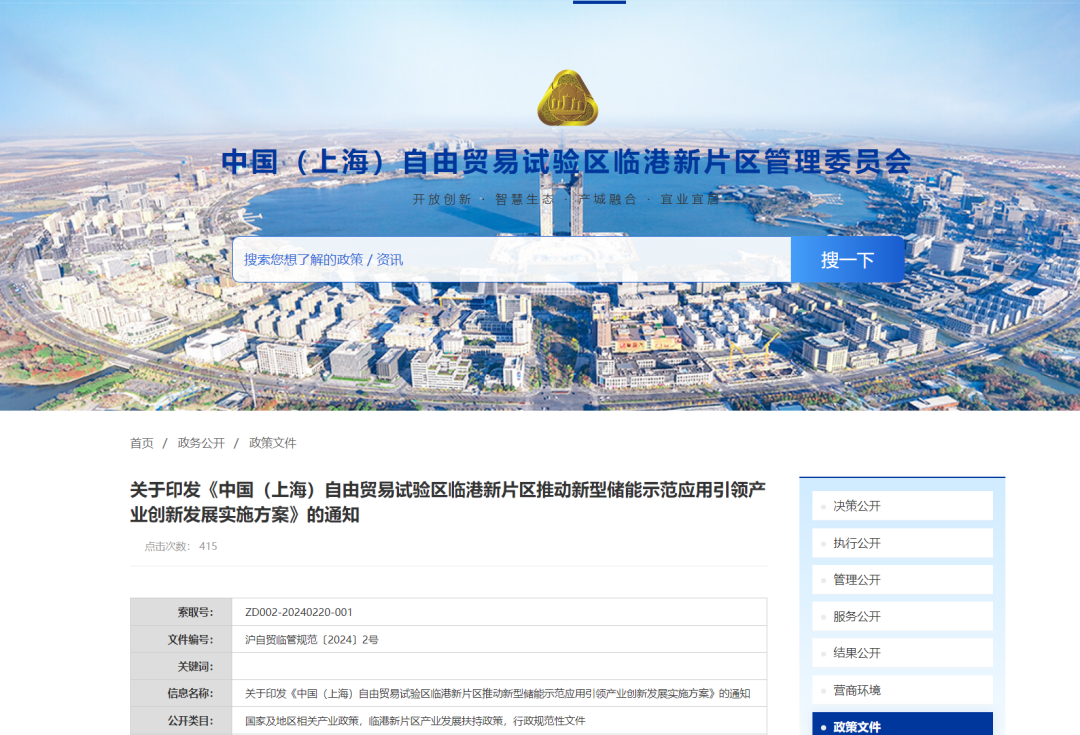Choose 结果公开 from the side menu
The width and height of the screenshot is (1080, 735).
(x=856, y=653)
